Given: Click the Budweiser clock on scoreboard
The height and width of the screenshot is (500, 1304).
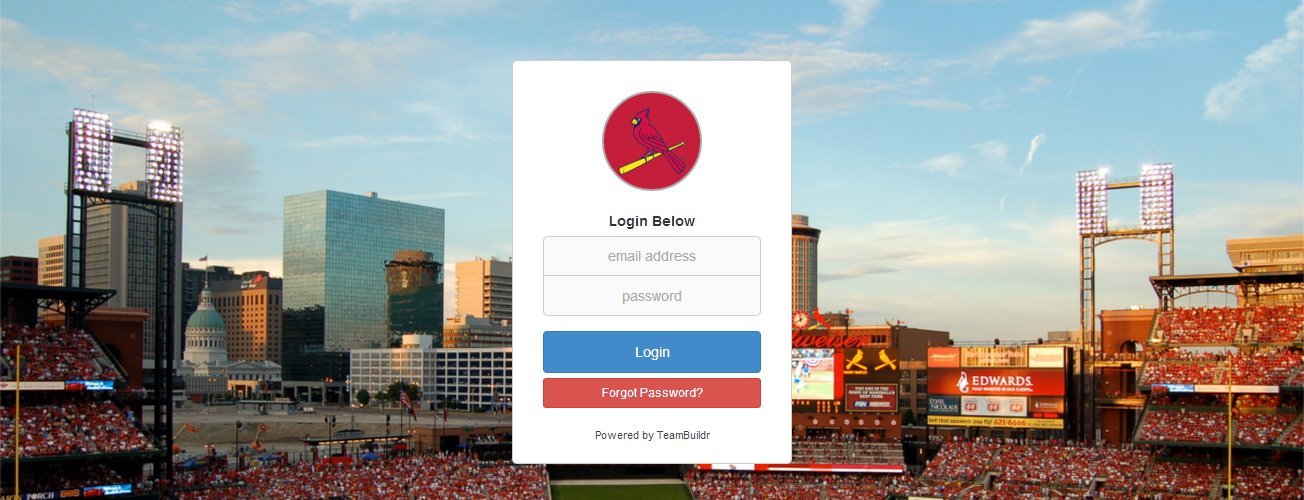Looking at the screenshot, I should [x=801, y=320].
